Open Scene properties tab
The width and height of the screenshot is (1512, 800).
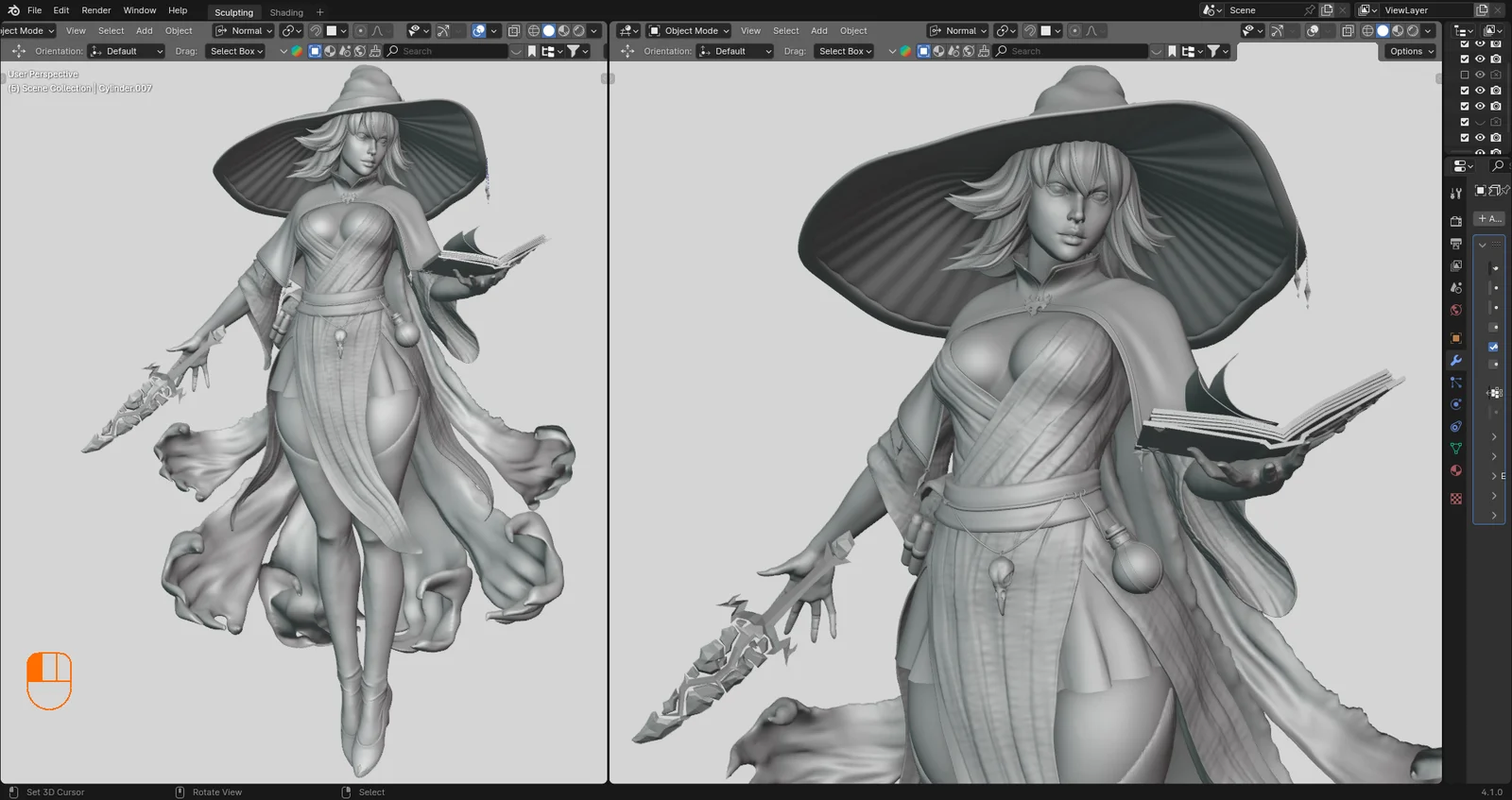click(1456, 288)
